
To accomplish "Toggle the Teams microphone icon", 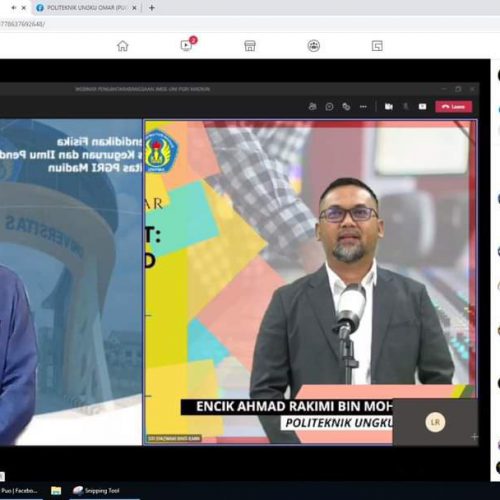I will tap(406, 106).
